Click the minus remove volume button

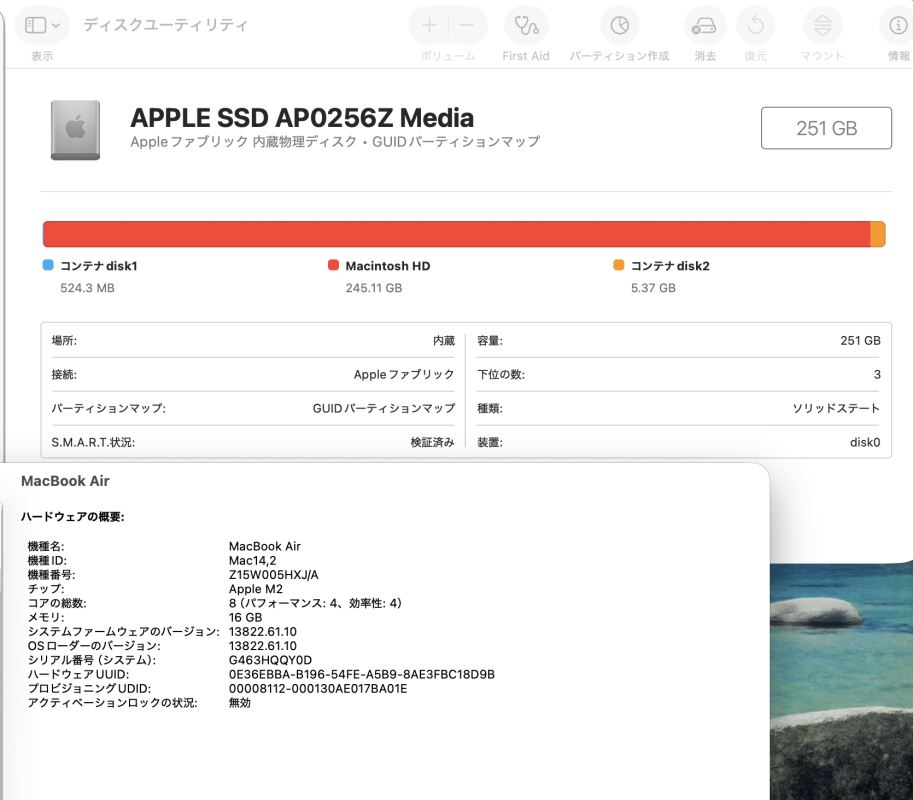pyautogui.click(x=466, y=25)
